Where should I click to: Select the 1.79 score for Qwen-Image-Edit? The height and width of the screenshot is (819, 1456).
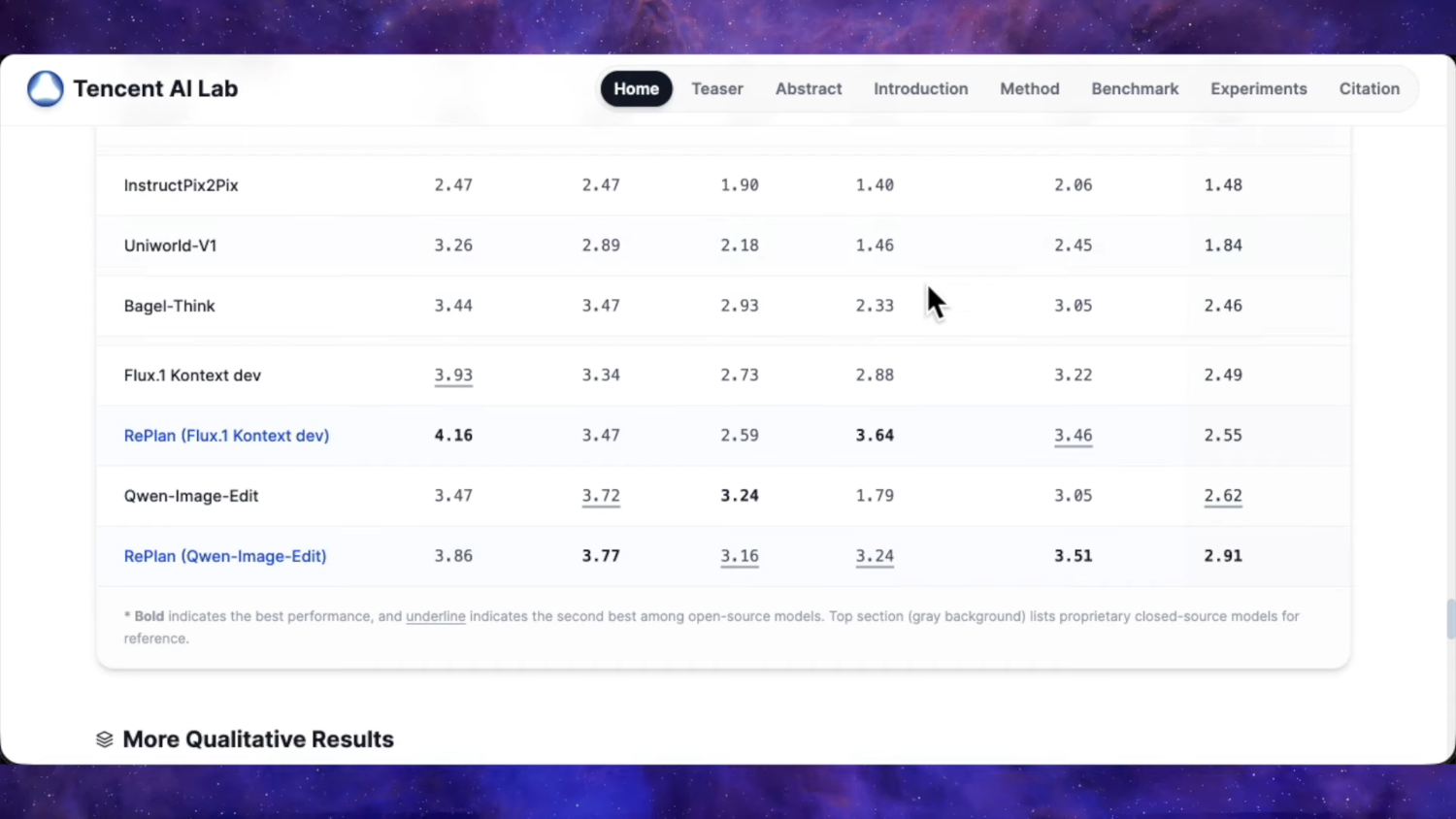click(875, 496)
